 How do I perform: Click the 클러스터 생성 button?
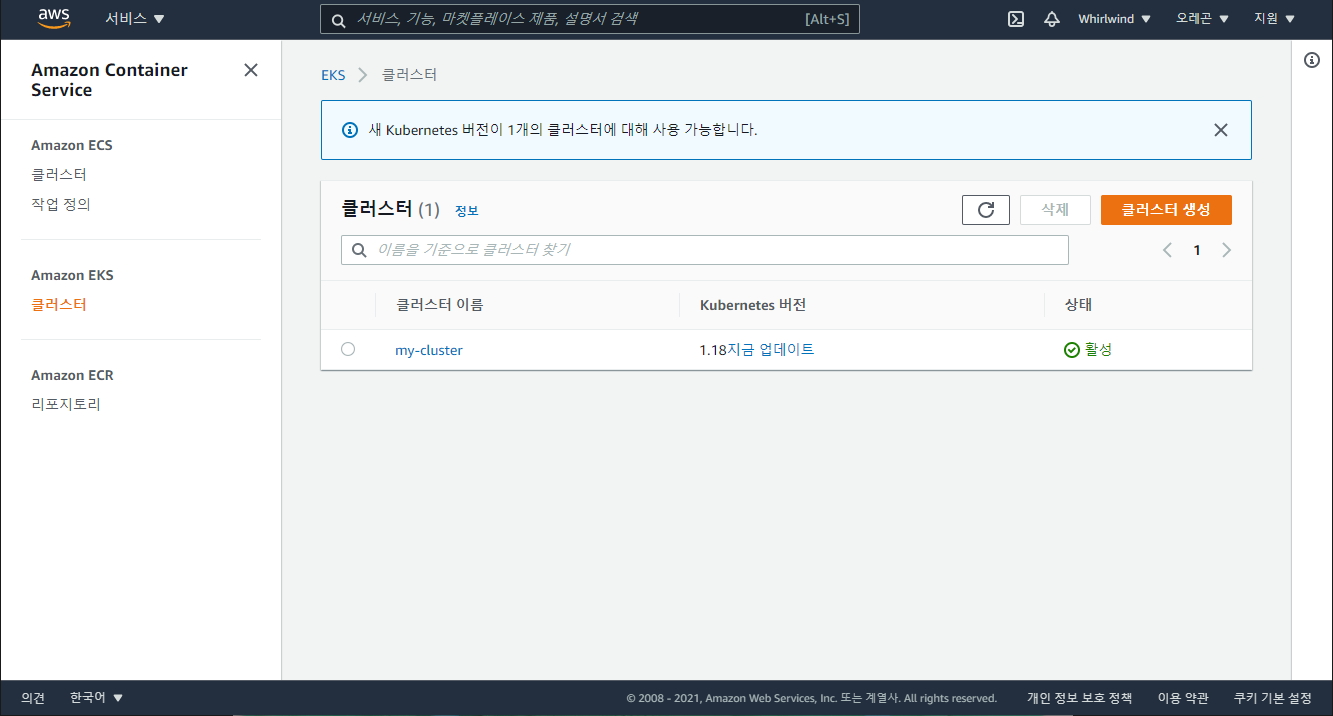(x=1166, y=210)
